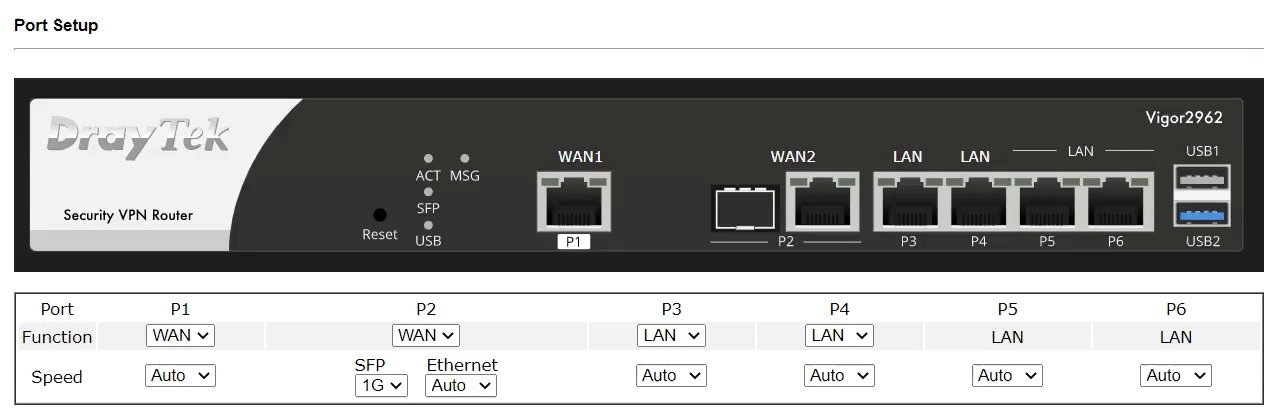1270x412 pixels.
Task: Select the P3 LAN port icon
Action: 909,201
